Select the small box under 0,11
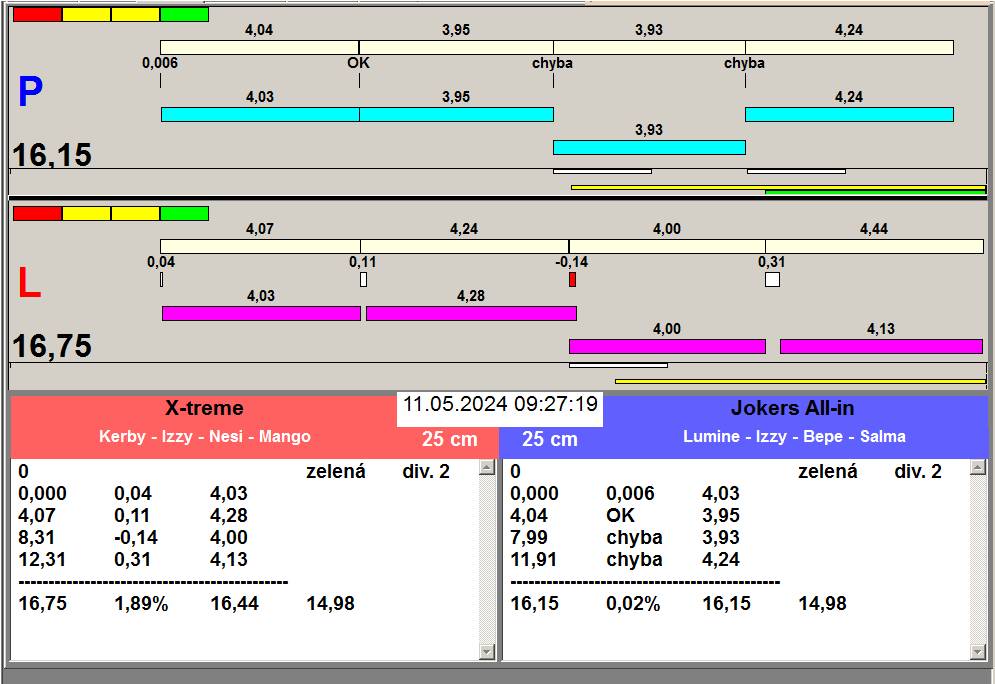 click(x=364, y=279)
